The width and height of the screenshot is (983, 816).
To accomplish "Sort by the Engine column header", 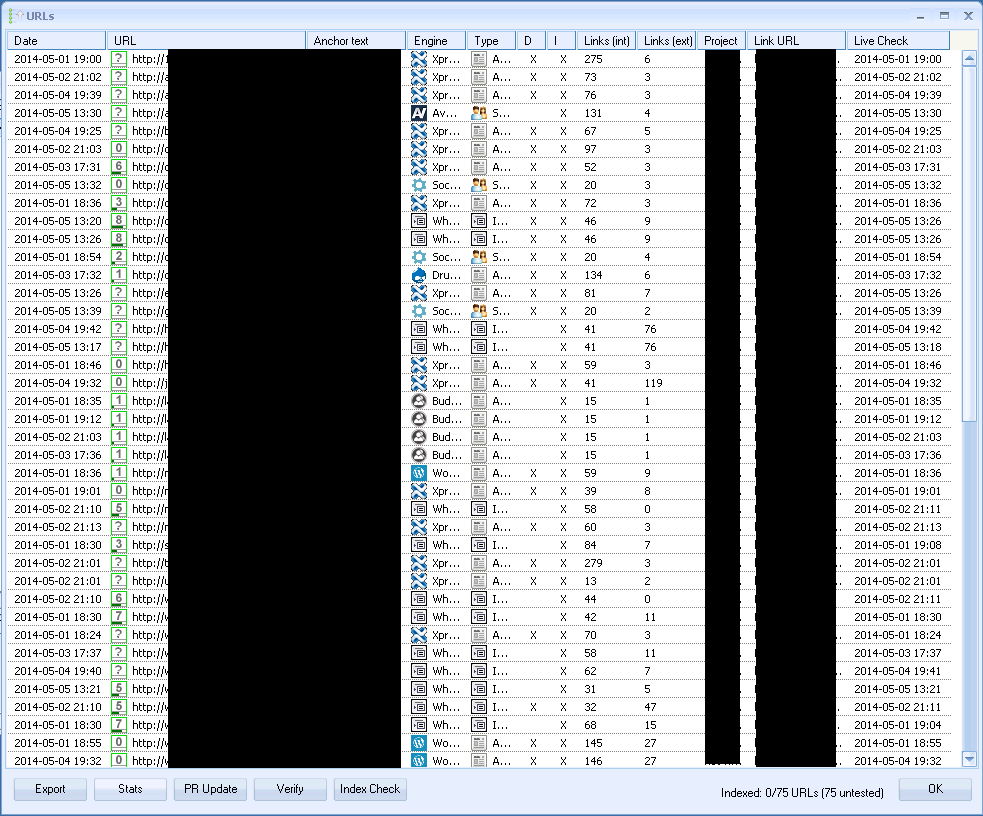I will pos(436,41).
